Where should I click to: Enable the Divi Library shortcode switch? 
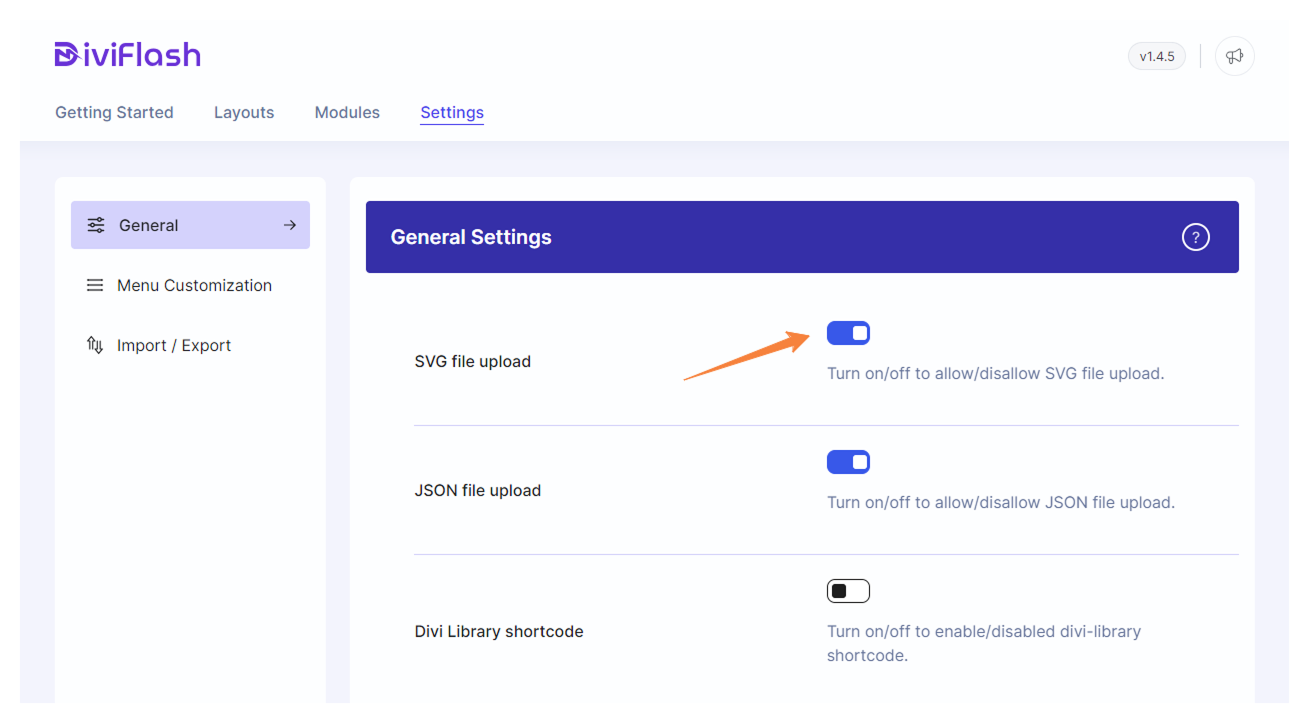[848, 591]
